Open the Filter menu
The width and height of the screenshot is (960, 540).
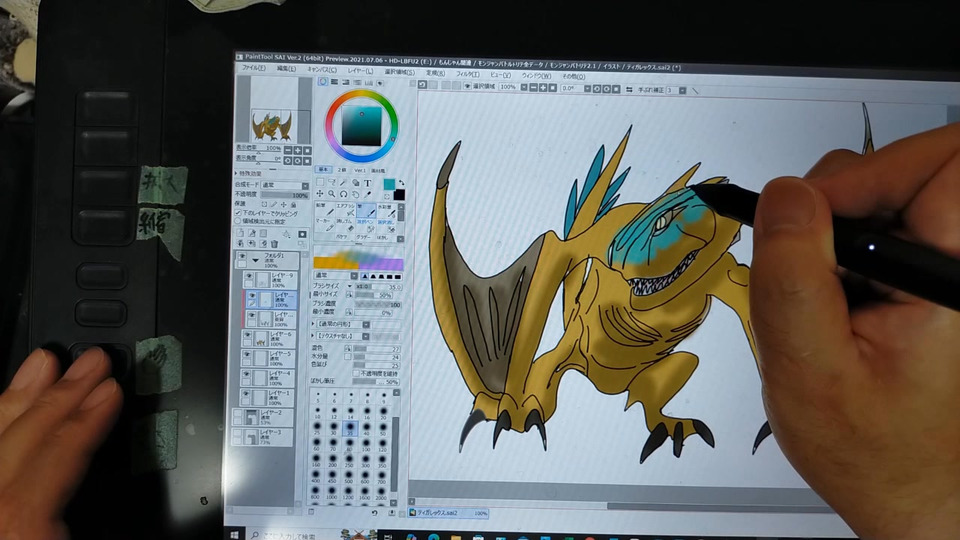click(468, 73)
